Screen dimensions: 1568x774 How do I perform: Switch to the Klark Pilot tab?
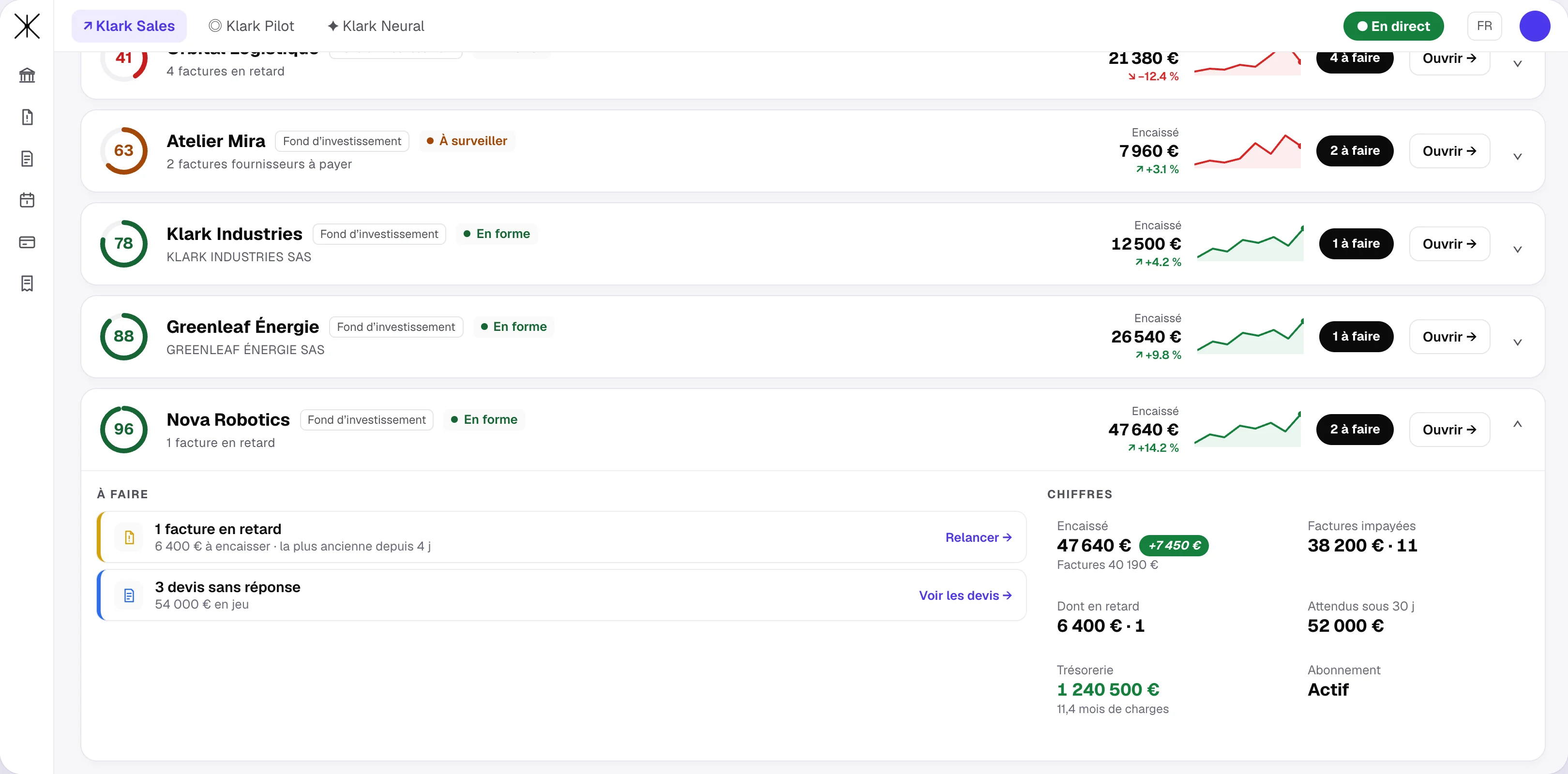pyautogui.click(x=251, y=26)
